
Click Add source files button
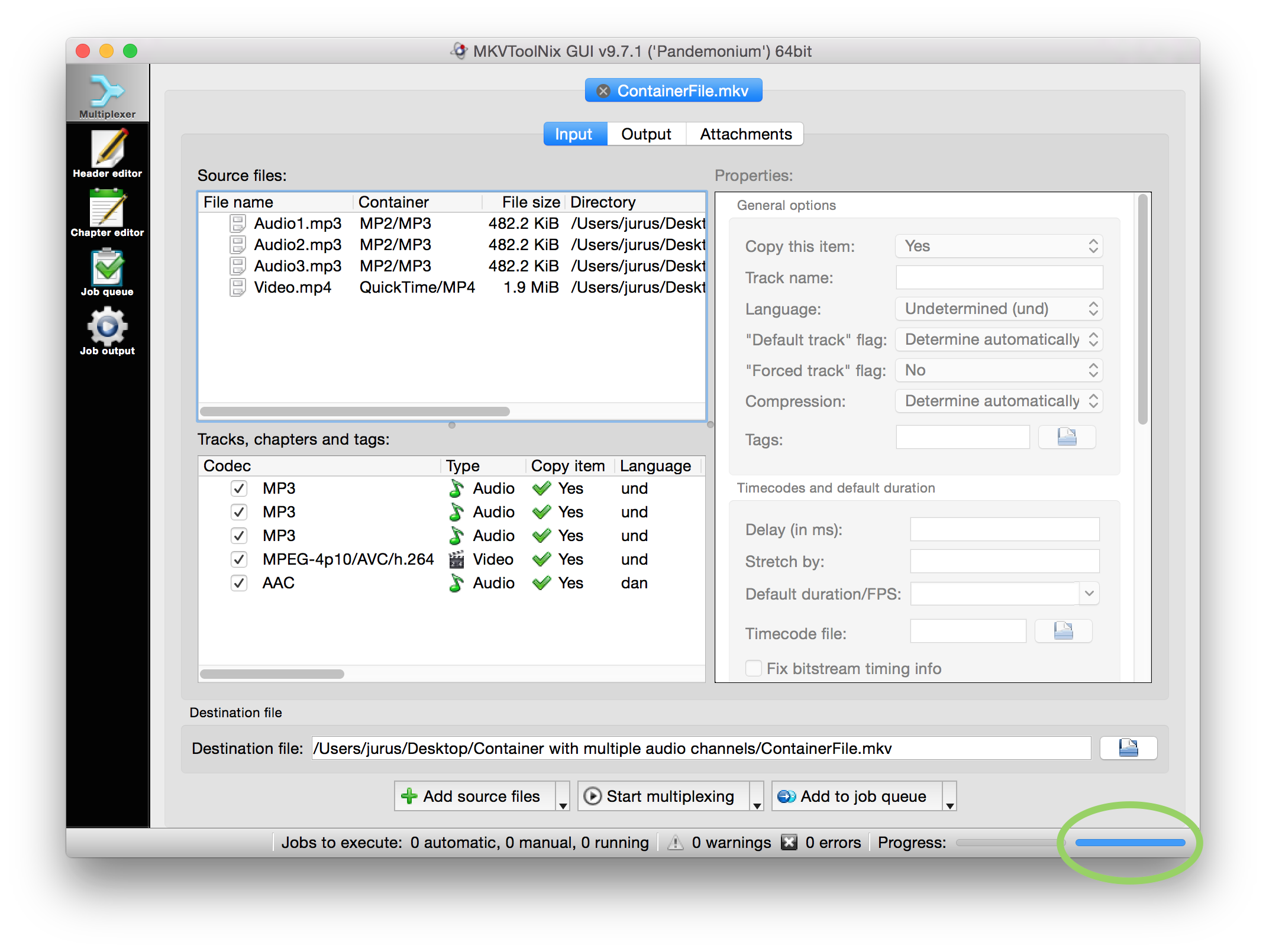click(x=475, y=796)
